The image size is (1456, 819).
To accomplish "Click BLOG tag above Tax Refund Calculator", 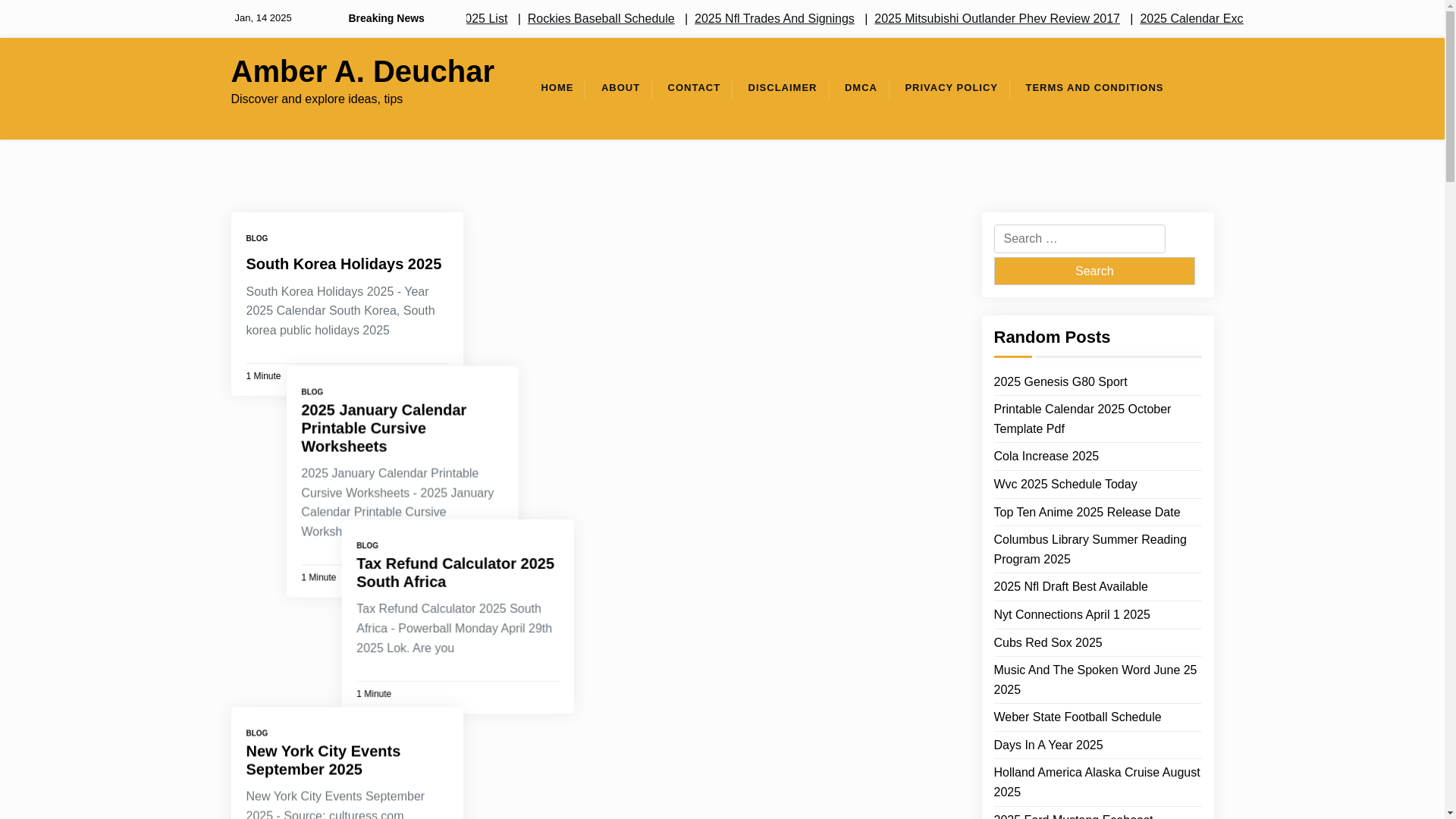I will click(367, 546).
